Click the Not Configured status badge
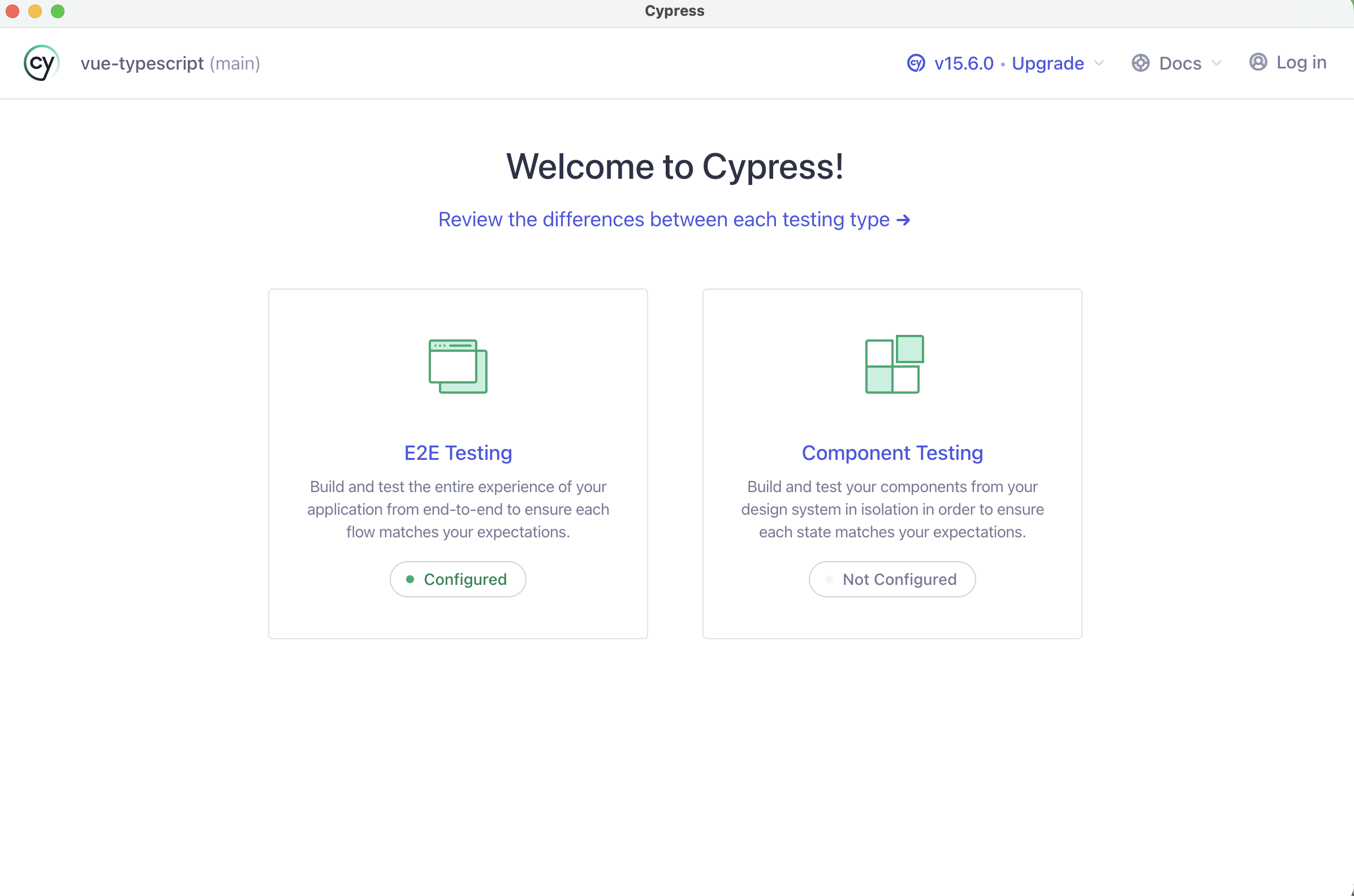Screen dimensions: 1354x896 [x=892, y=579]
